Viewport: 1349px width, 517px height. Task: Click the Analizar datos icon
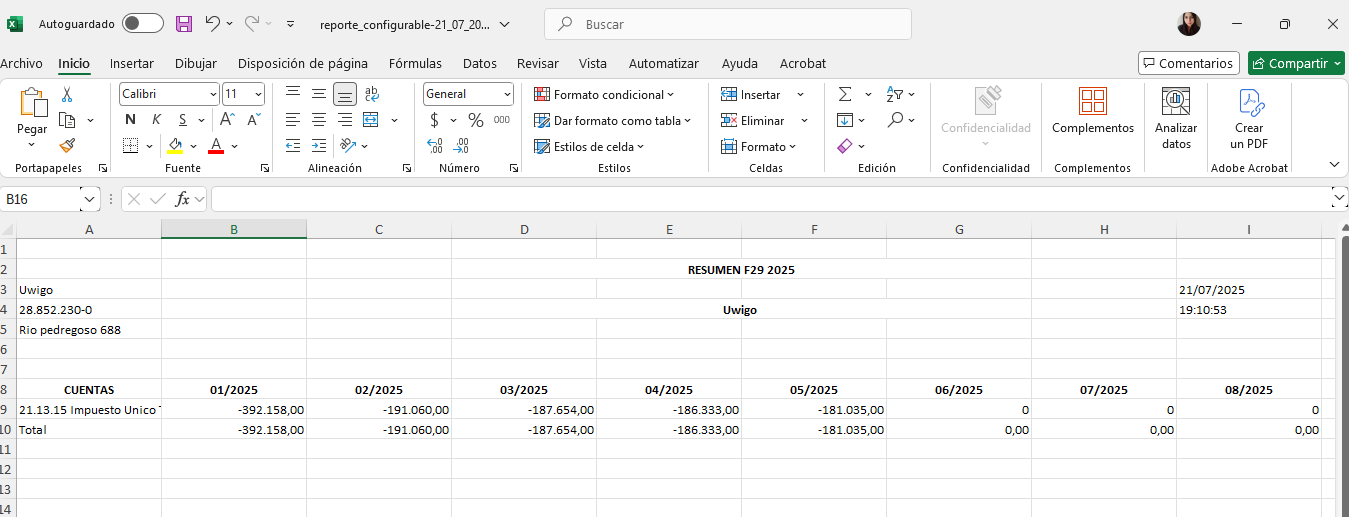1176,101
